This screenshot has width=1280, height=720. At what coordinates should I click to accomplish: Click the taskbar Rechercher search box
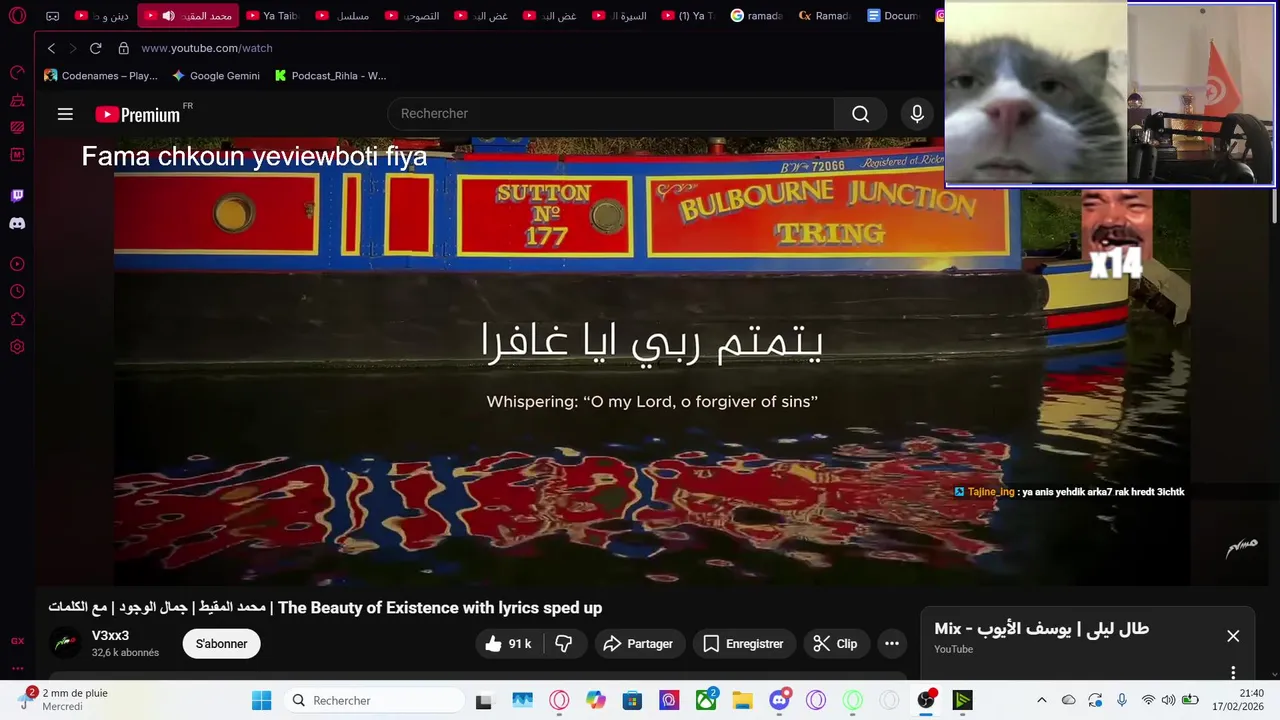376,700
